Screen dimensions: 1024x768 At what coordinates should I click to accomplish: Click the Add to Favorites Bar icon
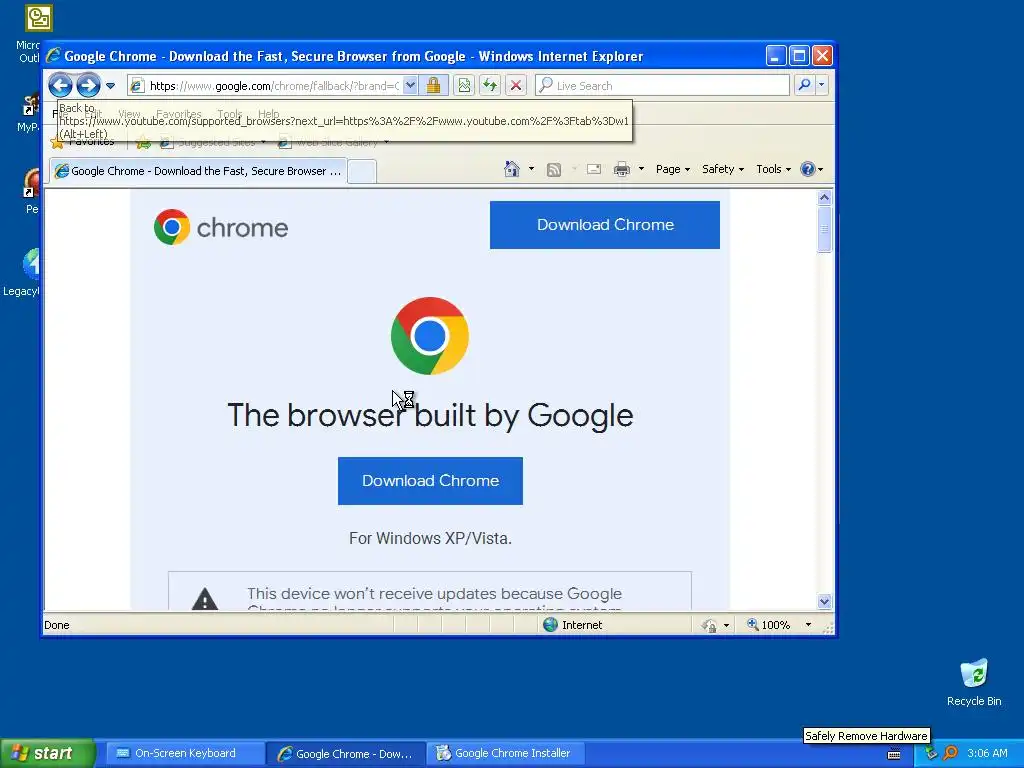(x=143, y=142)
